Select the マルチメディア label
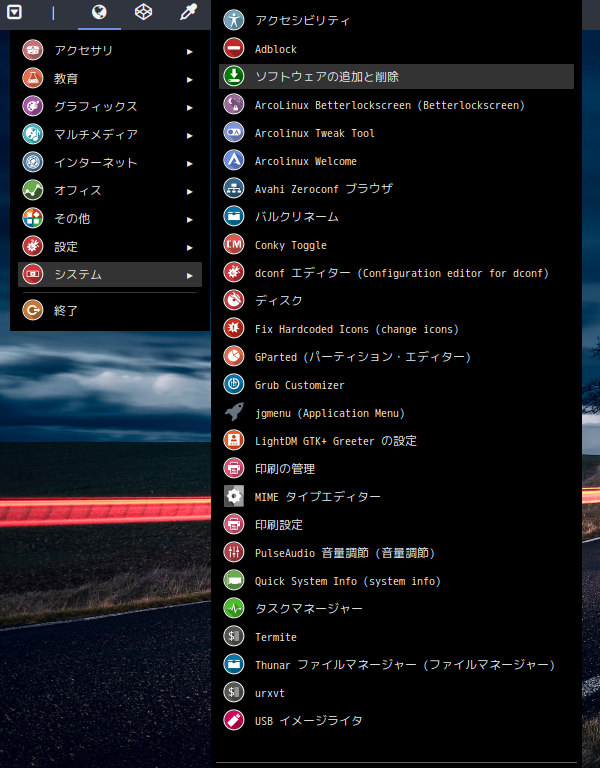 pos(96,134)
